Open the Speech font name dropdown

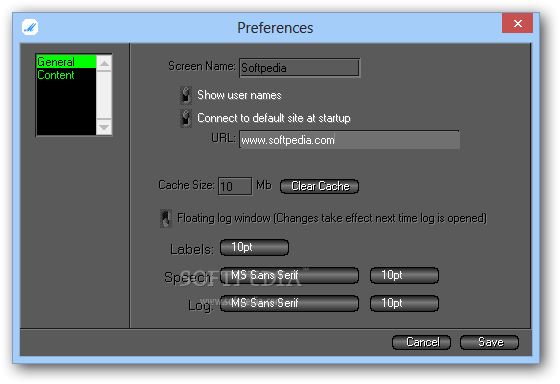click(x=289, y=275)
